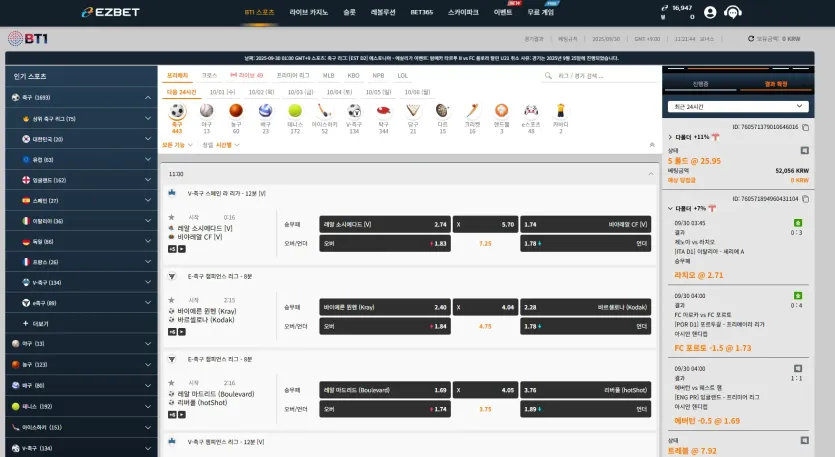Copy bet ID 760571379010646016
The image size is (835, 457).
tap(805, 127)
